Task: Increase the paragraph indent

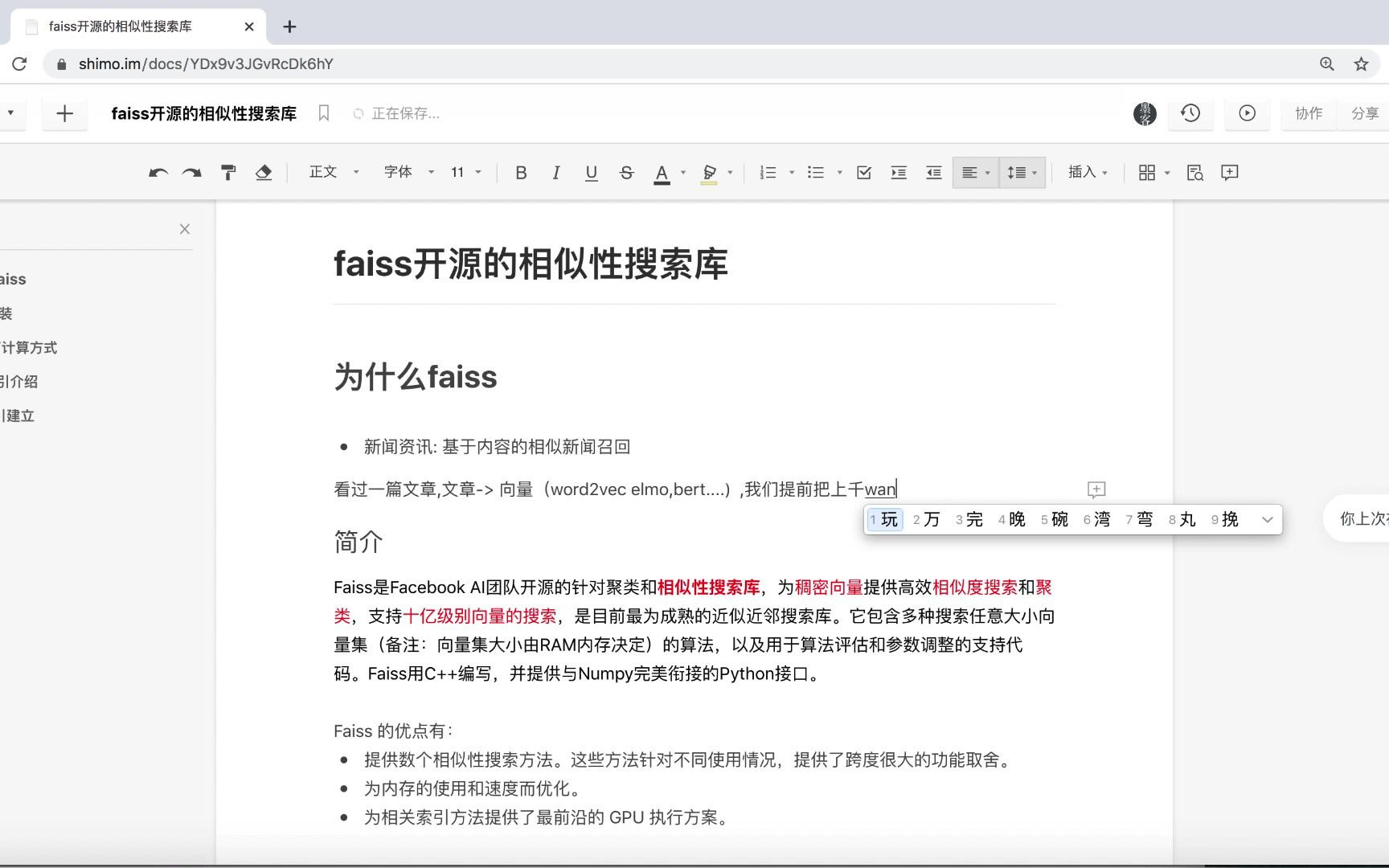Action: pos(899,173)
